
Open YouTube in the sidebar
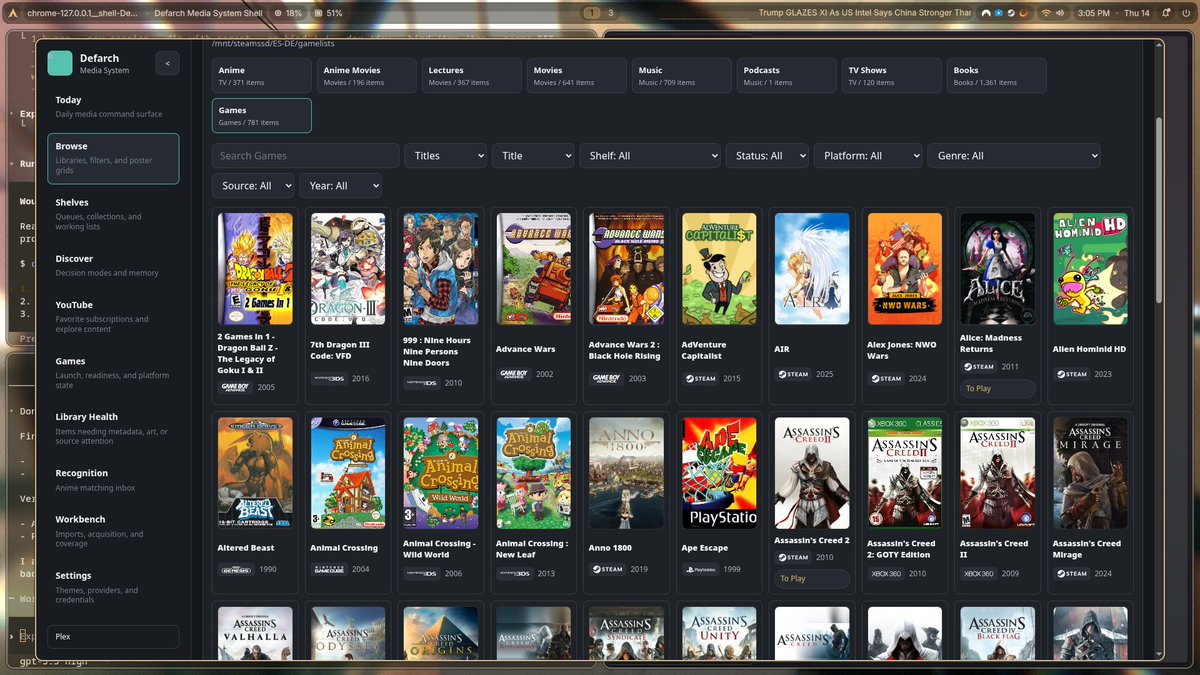113,316
